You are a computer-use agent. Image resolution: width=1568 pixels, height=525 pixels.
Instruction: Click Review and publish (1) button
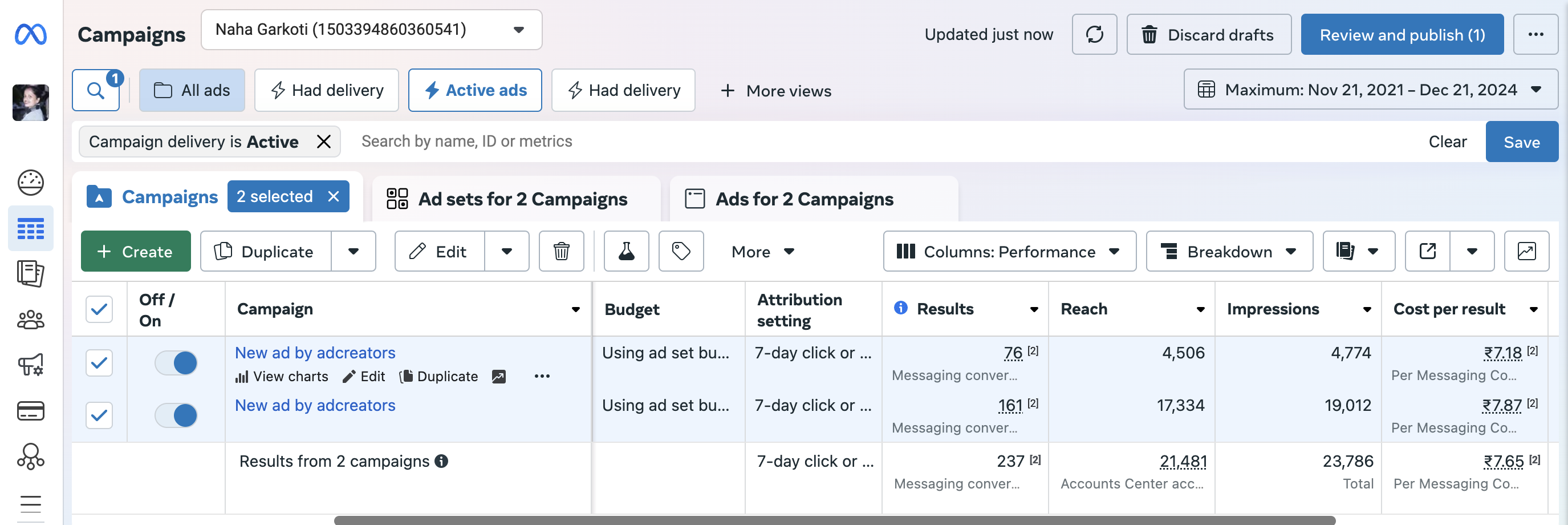coord(1401,35)
